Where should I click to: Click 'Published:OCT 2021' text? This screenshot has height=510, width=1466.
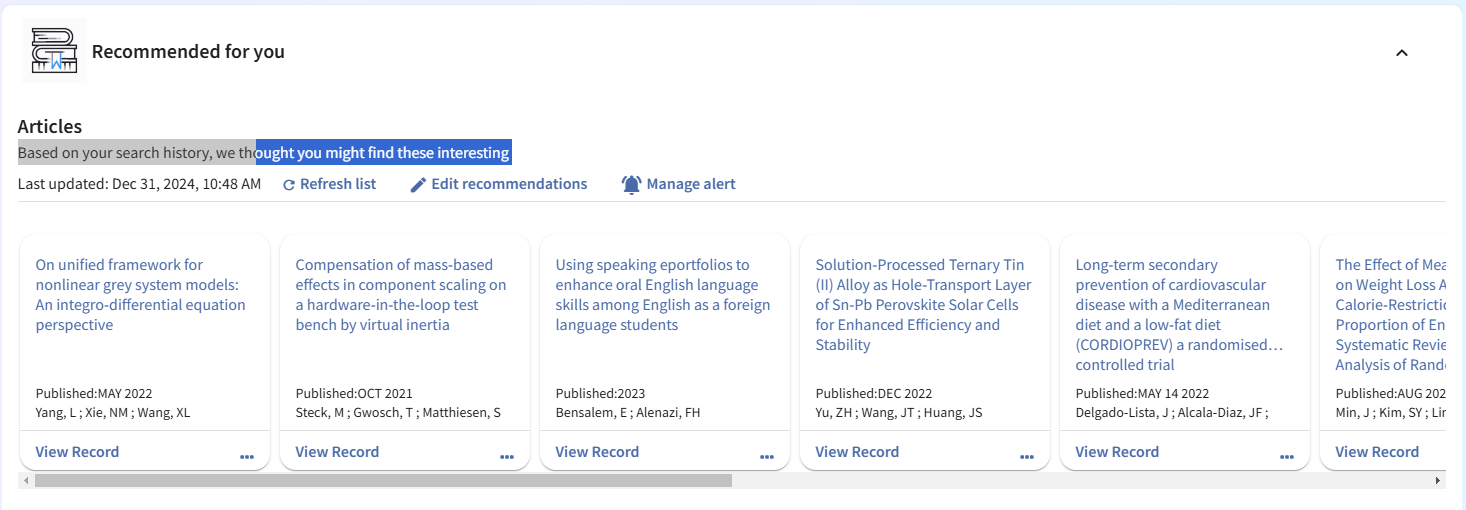(x=354, y=394)
